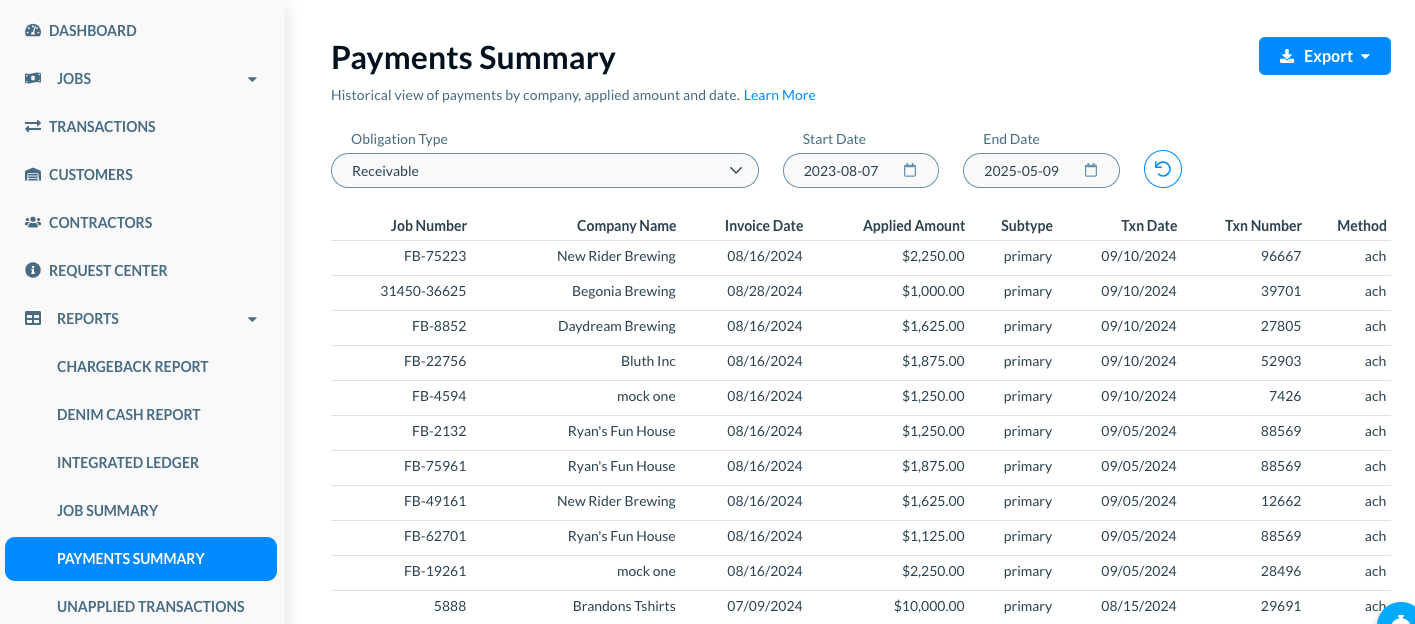Click the End Date field
Screen dimensions: 1415x624
pos(1041,171)
